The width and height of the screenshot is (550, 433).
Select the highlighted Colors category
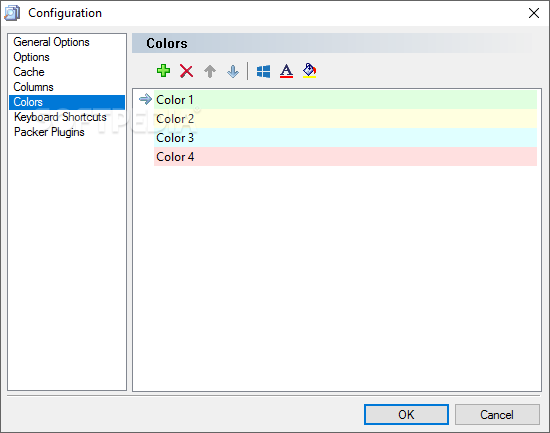coord(67,102)
